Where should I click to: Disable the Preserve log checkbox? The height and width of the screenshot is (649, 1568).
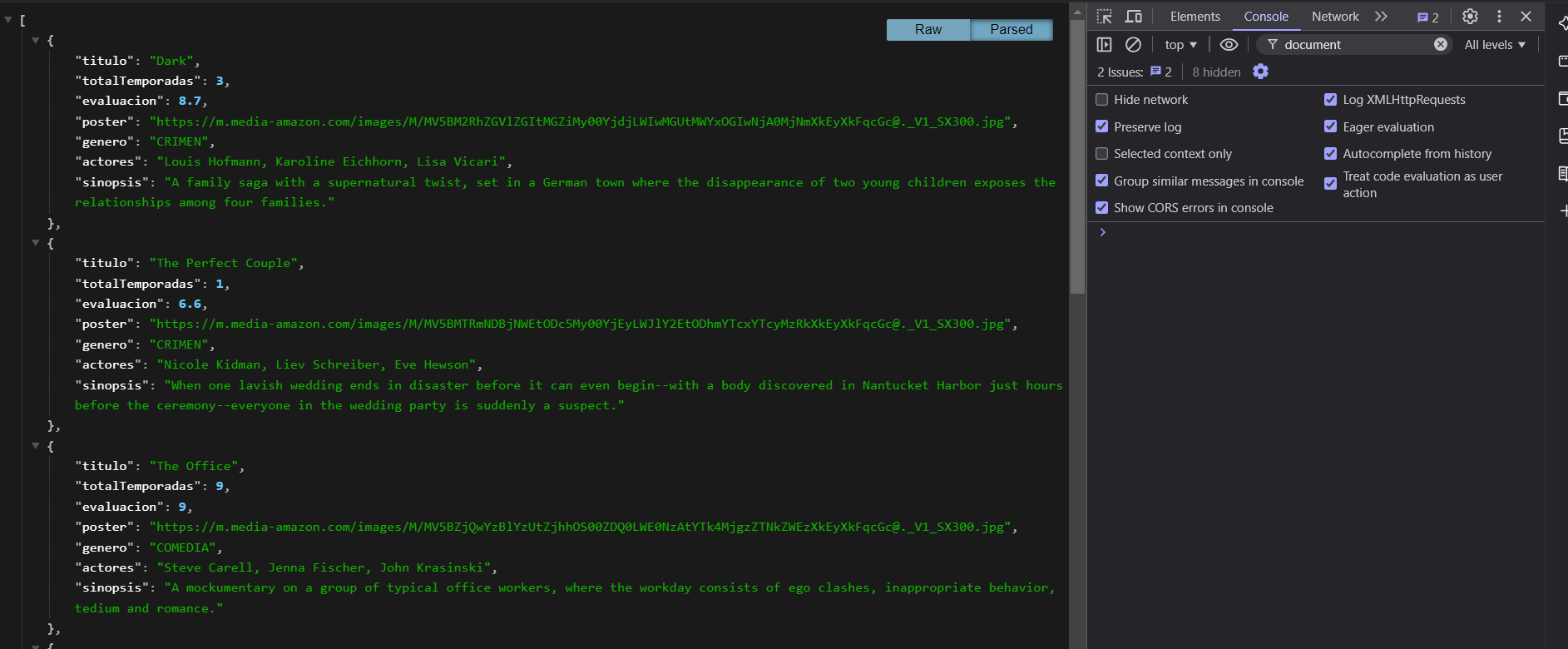1101,126
